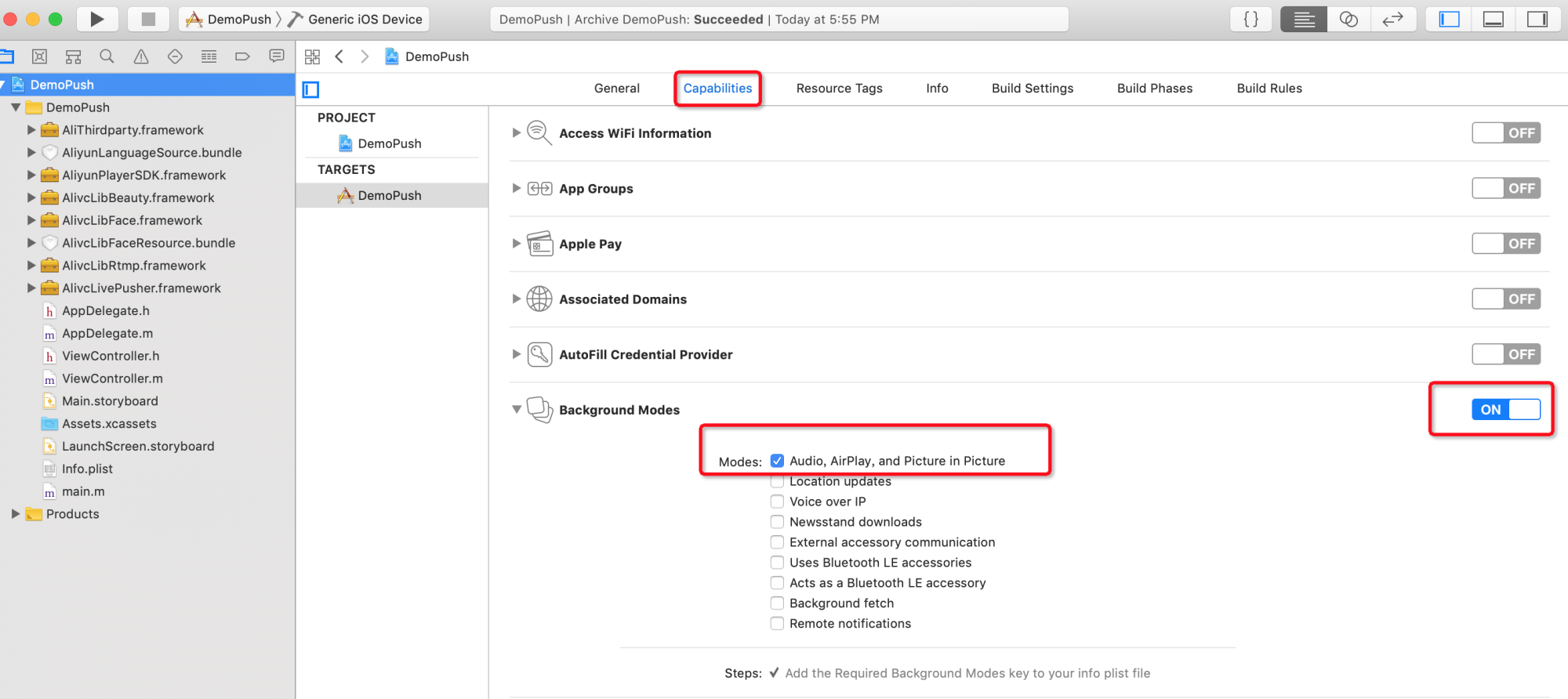Expand the AutoFill Credential Provider section

tap(516, 354)
